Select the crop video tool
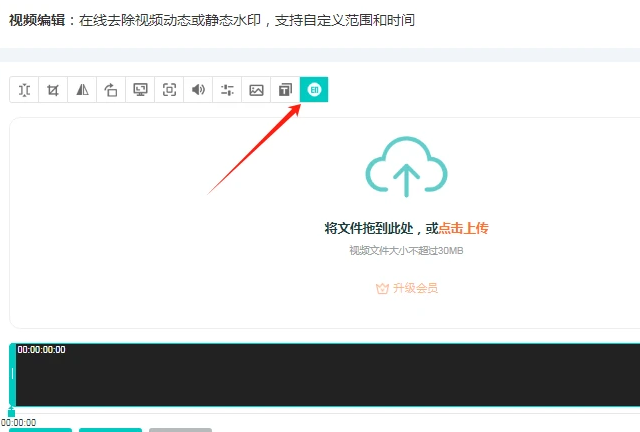This screenshot has height=432, width=640. pyautogui.click(x=53, y=90)
